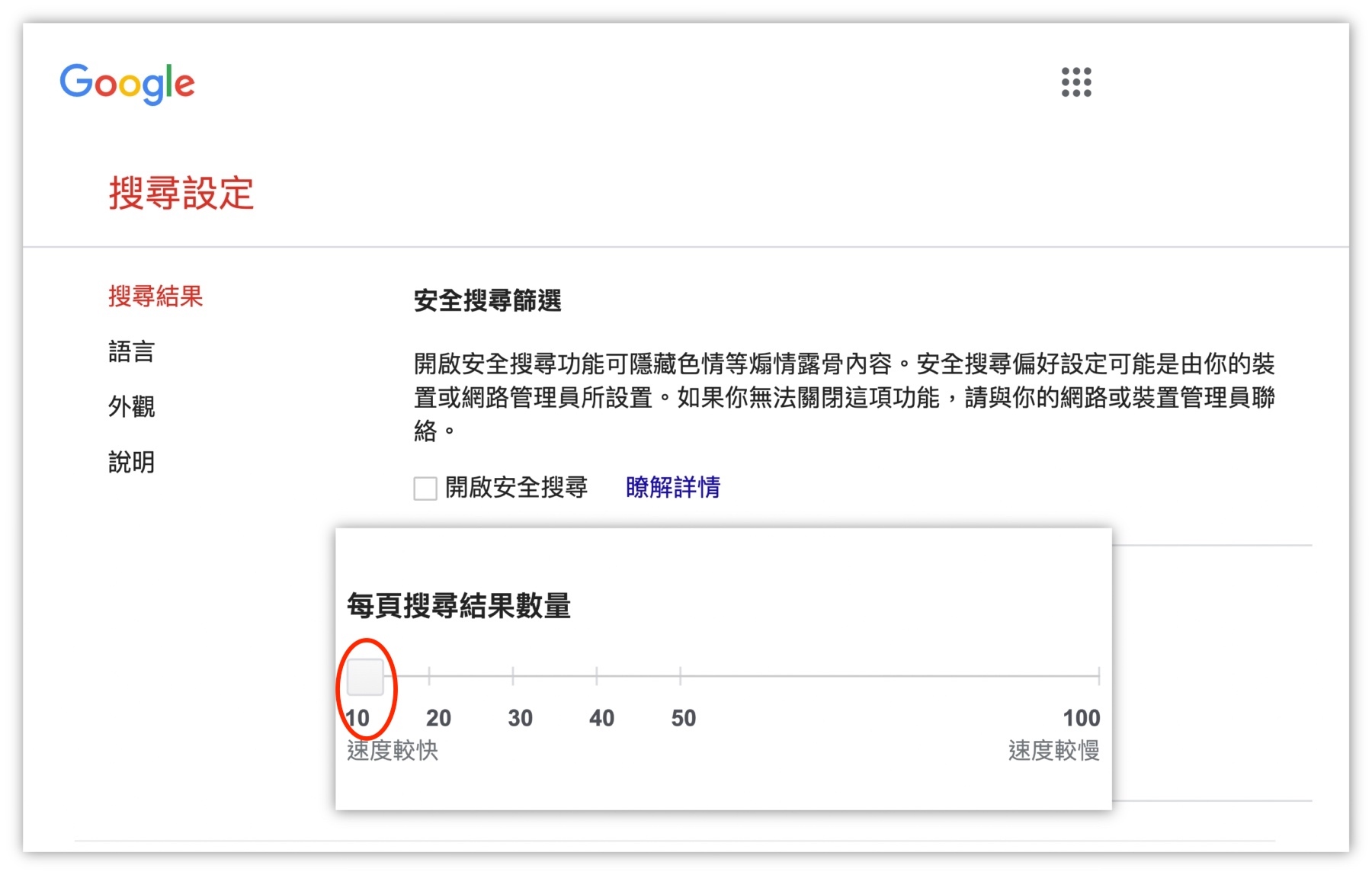The height and width of the screenshot is (875, 1372).
Task: Open the 說明 help section
Action: tap(131, 463)
